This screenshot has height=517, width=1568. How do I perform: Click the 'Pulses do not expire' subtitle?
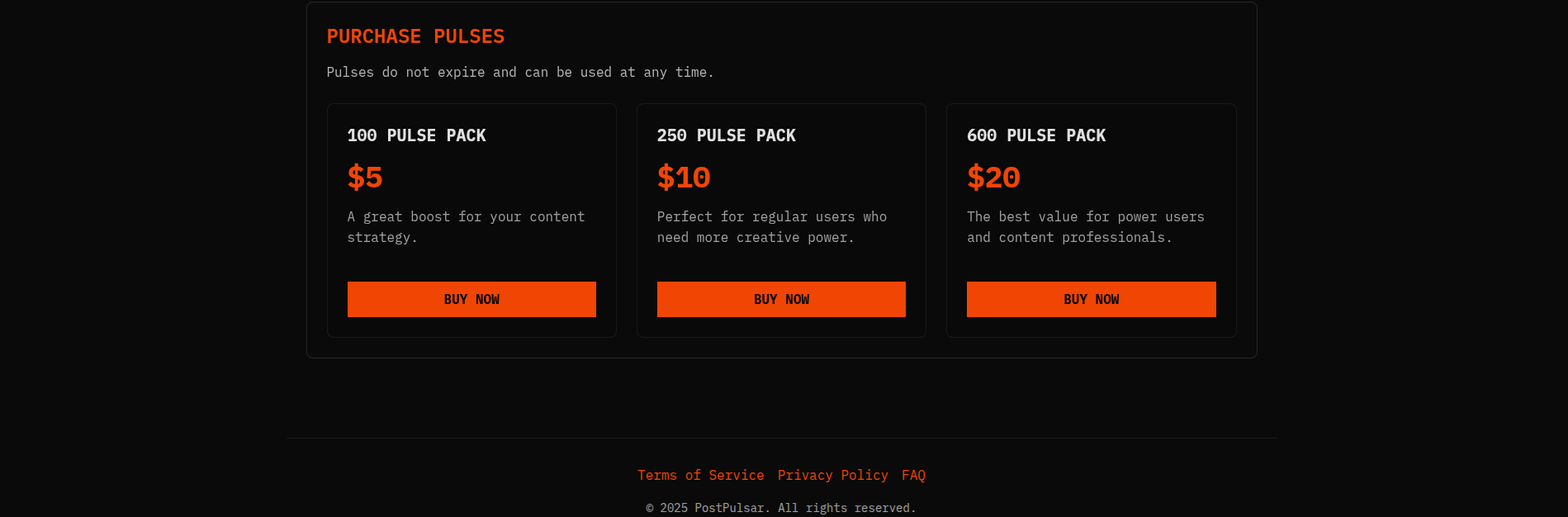pyautogui.click(x=520, y=73)
